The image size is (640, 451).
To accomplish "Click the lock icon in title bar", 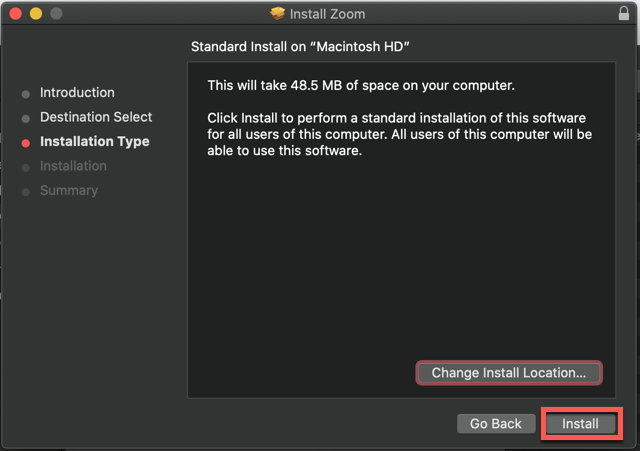I will [x=625, y=14].
